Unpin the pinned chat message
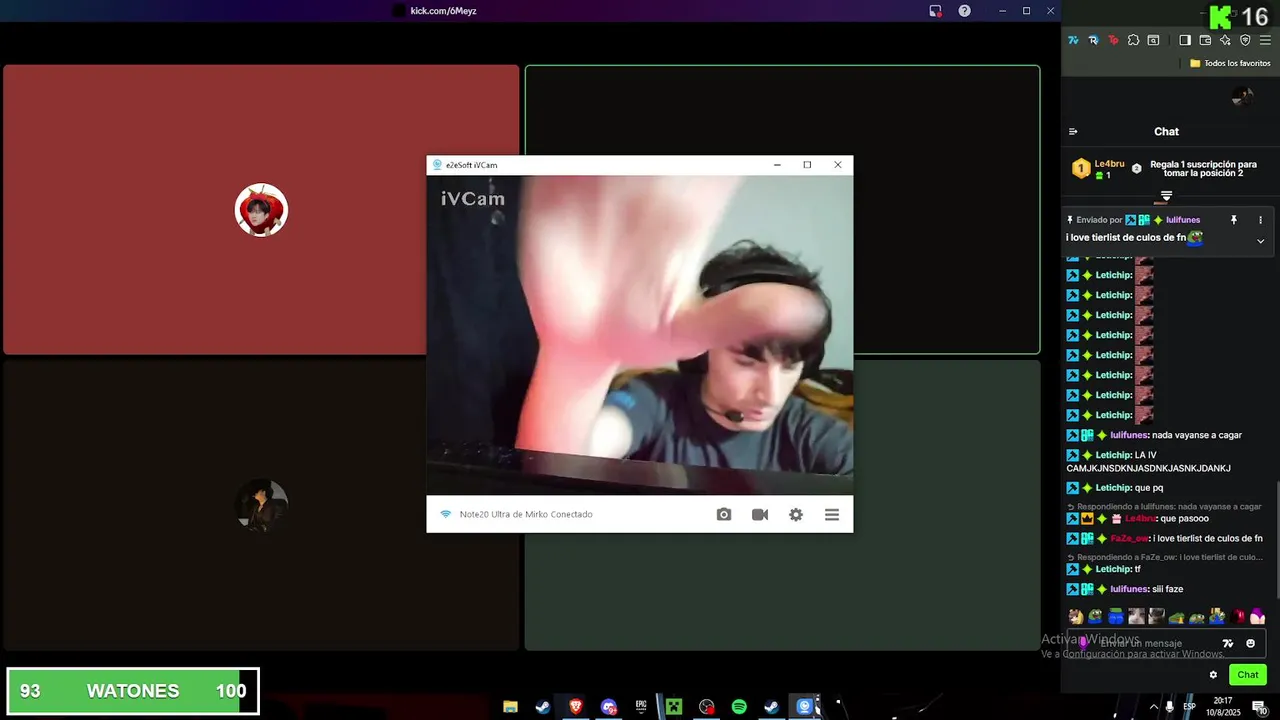The height and width of the screenshot is (720, 1280). coord(1234,220)
